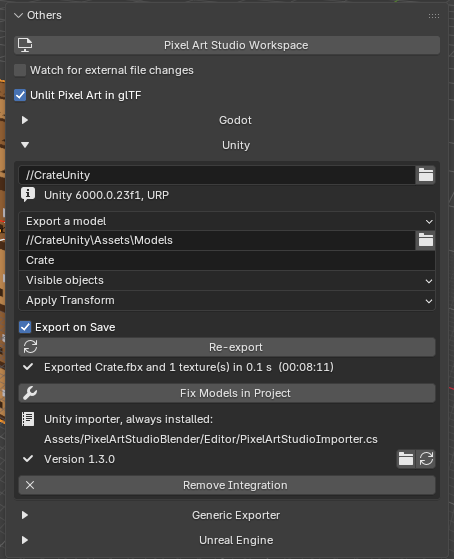Toggle Unlit Pixel Art in glTF

(20, 95)
